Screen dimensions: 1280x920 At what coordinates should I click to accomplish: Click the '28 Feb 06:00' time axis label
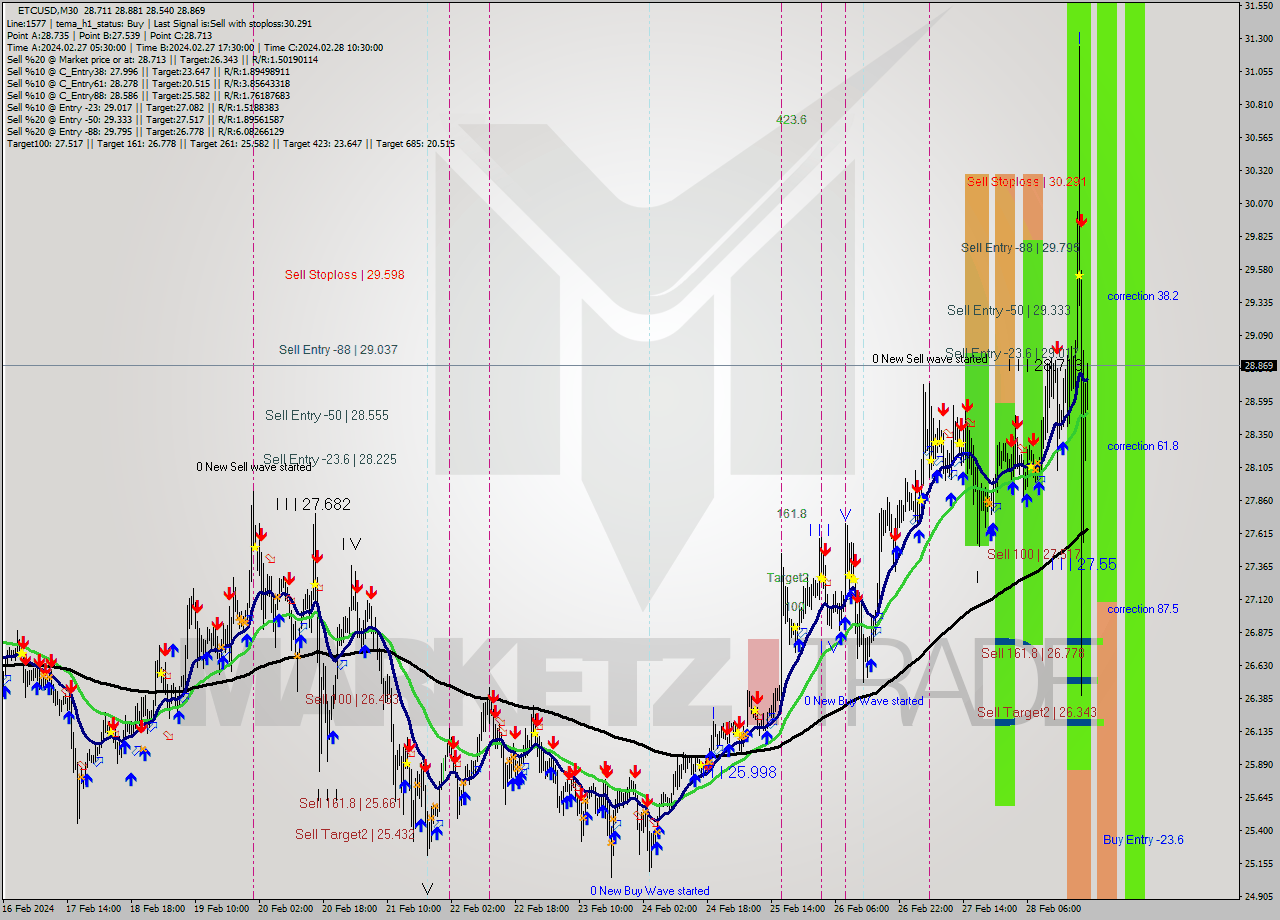pos(1052,909)
